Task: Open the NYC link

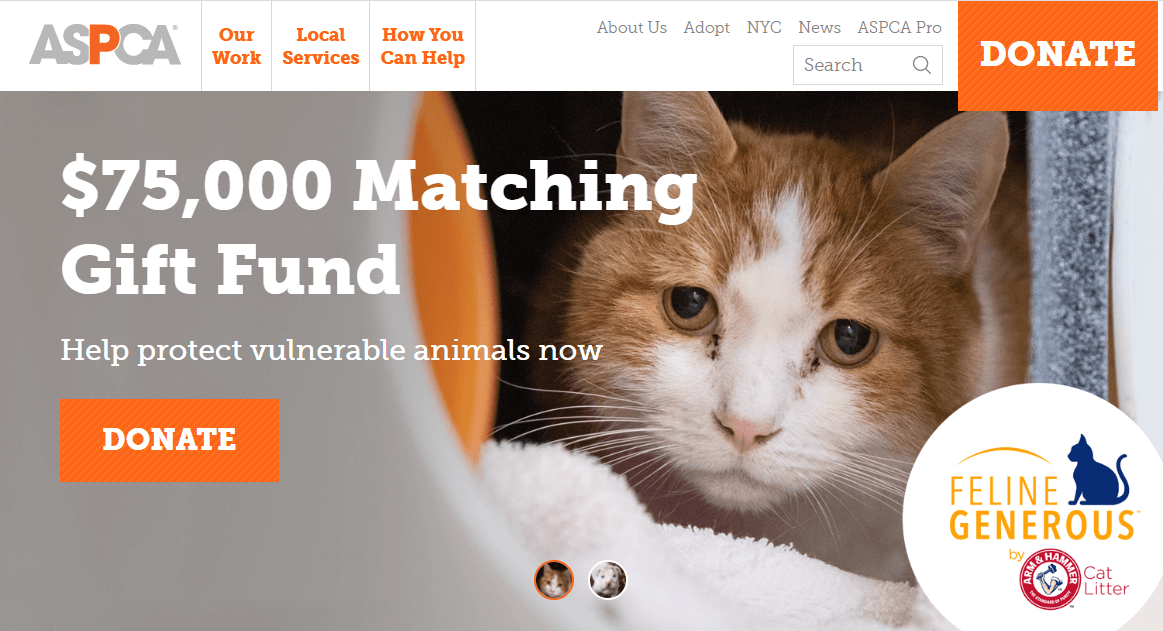Action: point(764,27)
